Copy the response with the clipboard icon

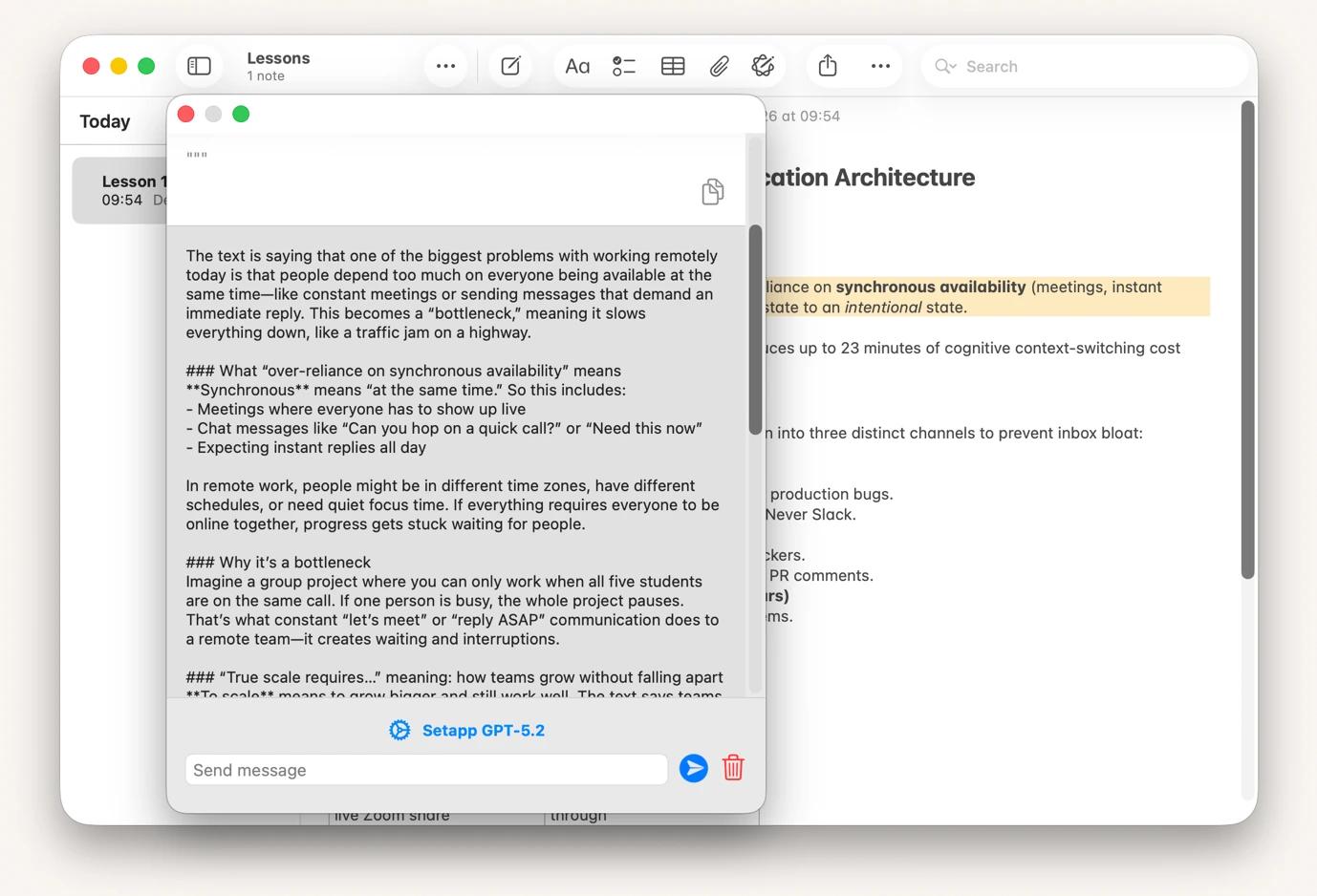point(712,191)
